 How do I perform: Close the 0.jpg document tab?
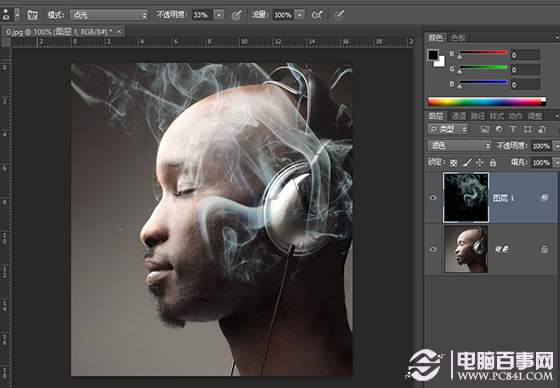119,31
